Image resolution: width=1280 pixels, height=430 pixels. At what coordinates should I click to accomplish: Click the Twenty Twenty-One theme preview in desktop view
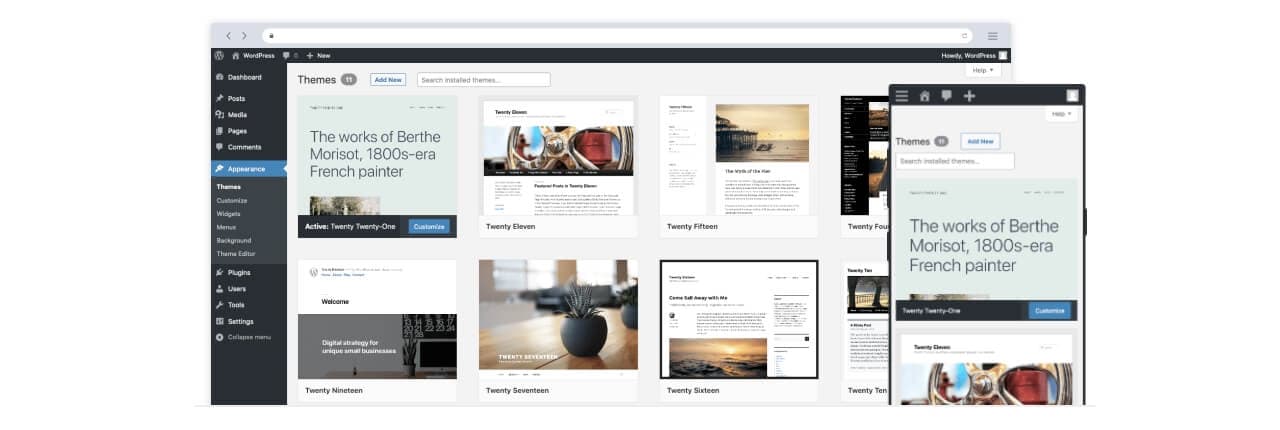[x=378, y=155]
